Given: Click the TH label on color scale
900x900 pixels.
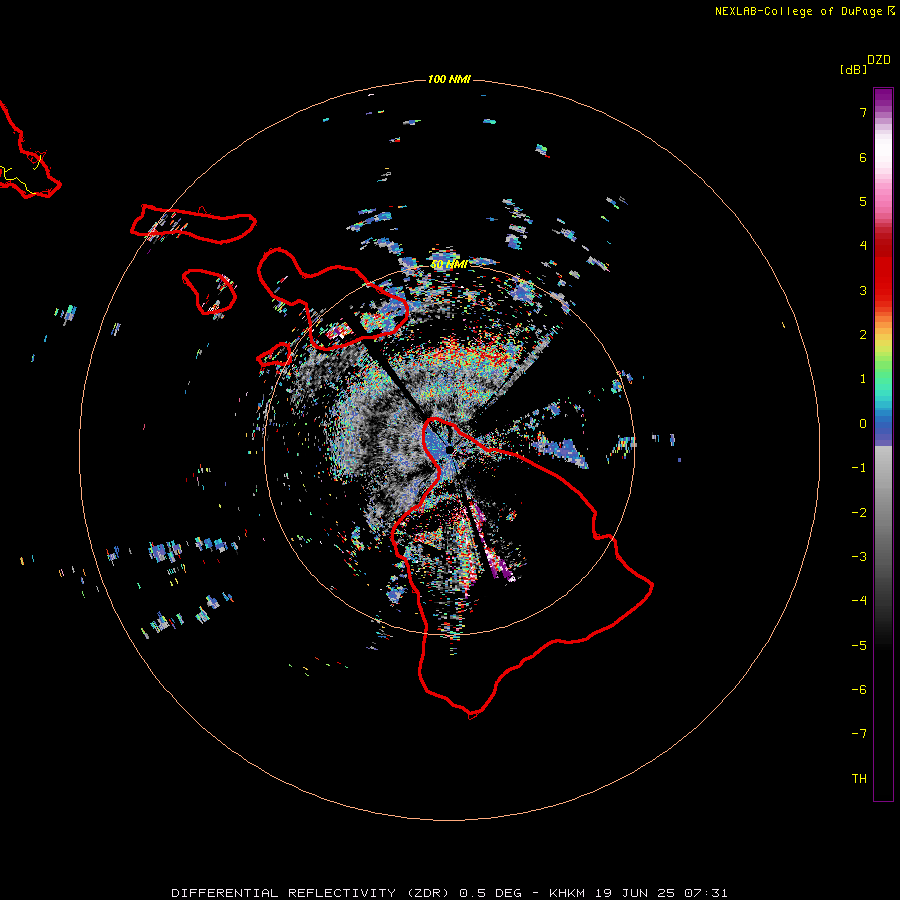Looking at the screenshot, I should coord(859,778).
